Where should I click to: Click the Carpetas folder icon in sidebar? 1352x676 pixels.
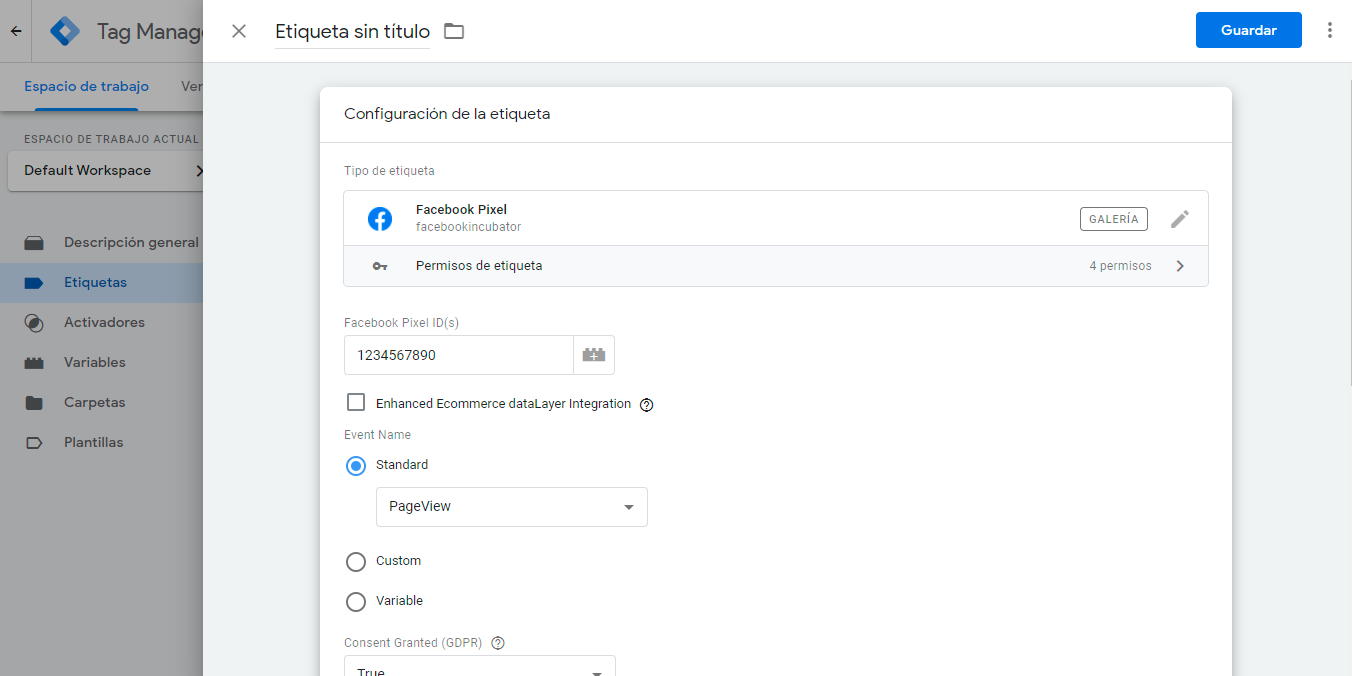tap(34, 402)
